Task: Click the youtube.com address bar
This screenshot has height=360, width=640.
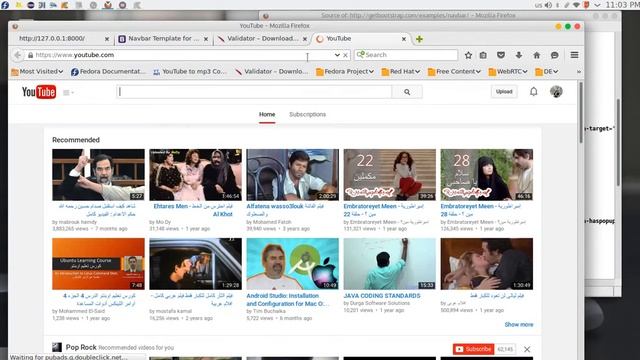Action: pyautogui.click(x=180, y=55)
